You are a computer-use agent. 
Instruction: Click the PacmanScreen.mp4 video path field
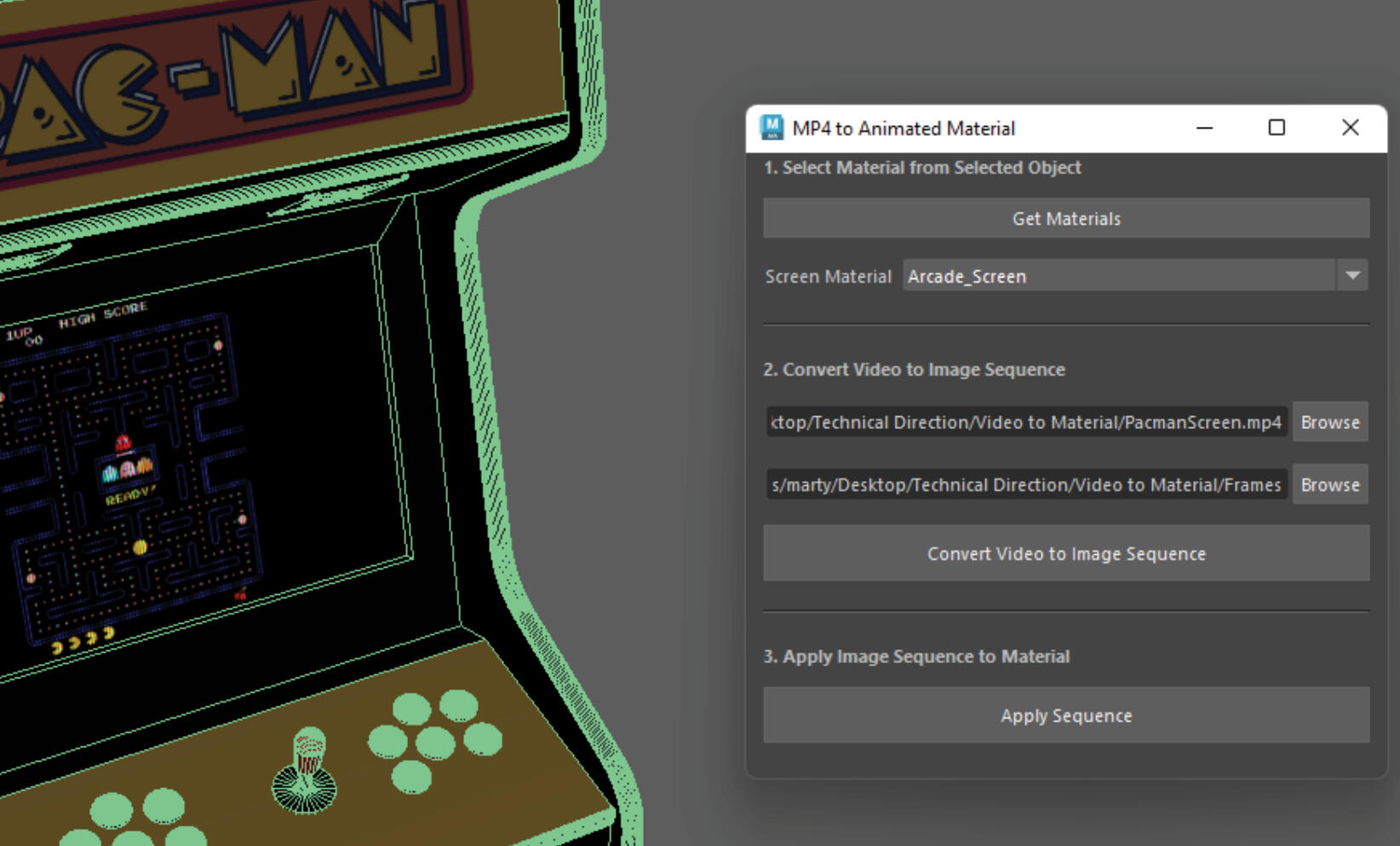[1022, 421]
